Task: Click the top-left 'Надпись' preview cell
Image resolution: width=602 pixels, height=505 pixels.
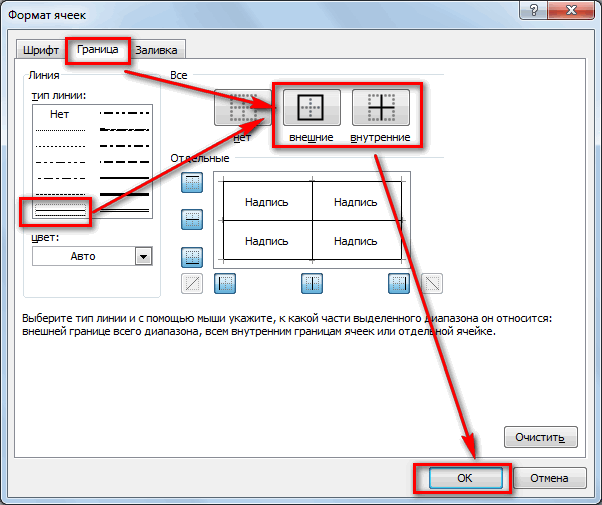Action: tap(267, 202)
